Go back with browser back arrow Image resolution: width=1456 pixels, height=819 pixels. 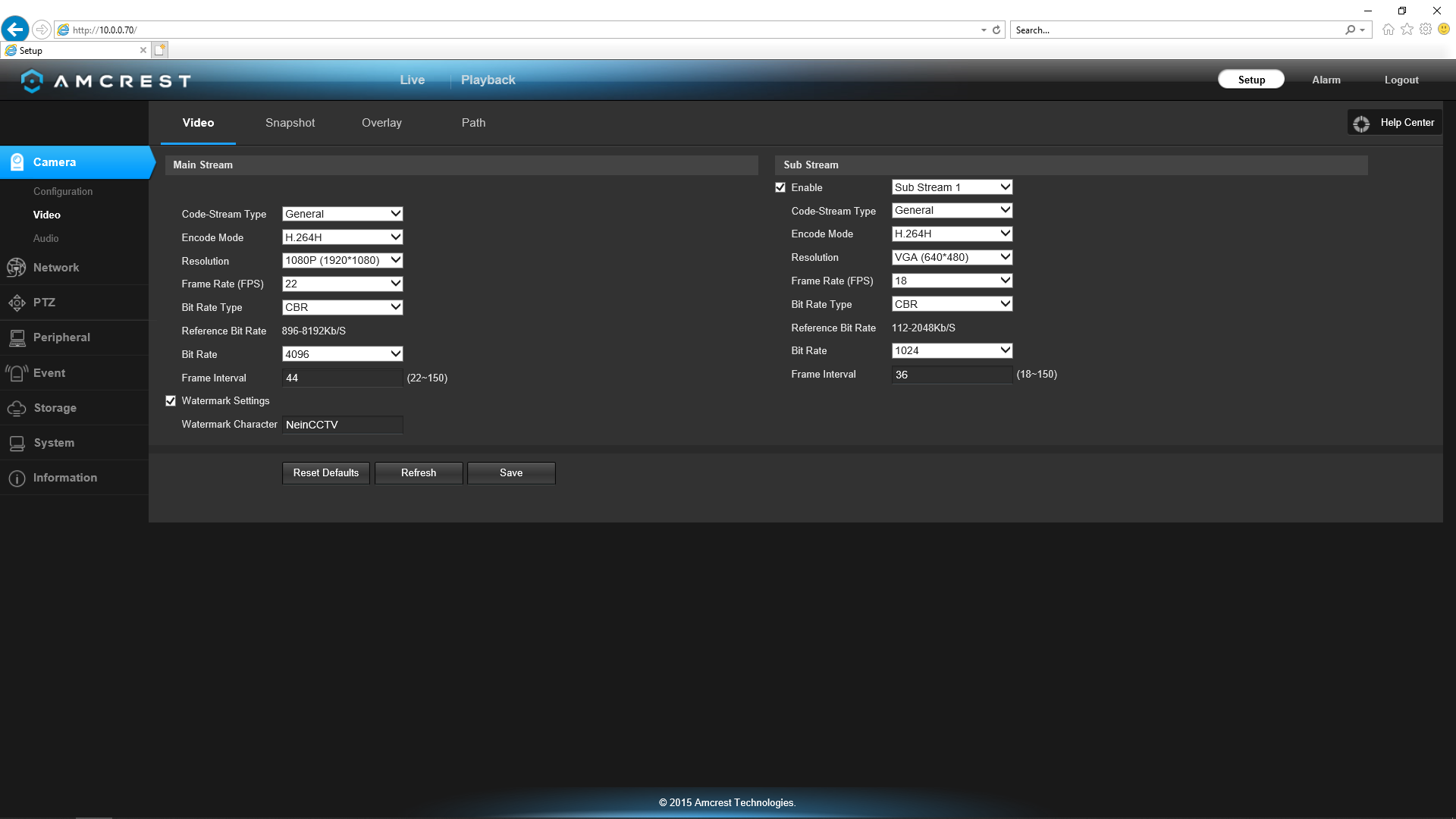pos(15,30)
